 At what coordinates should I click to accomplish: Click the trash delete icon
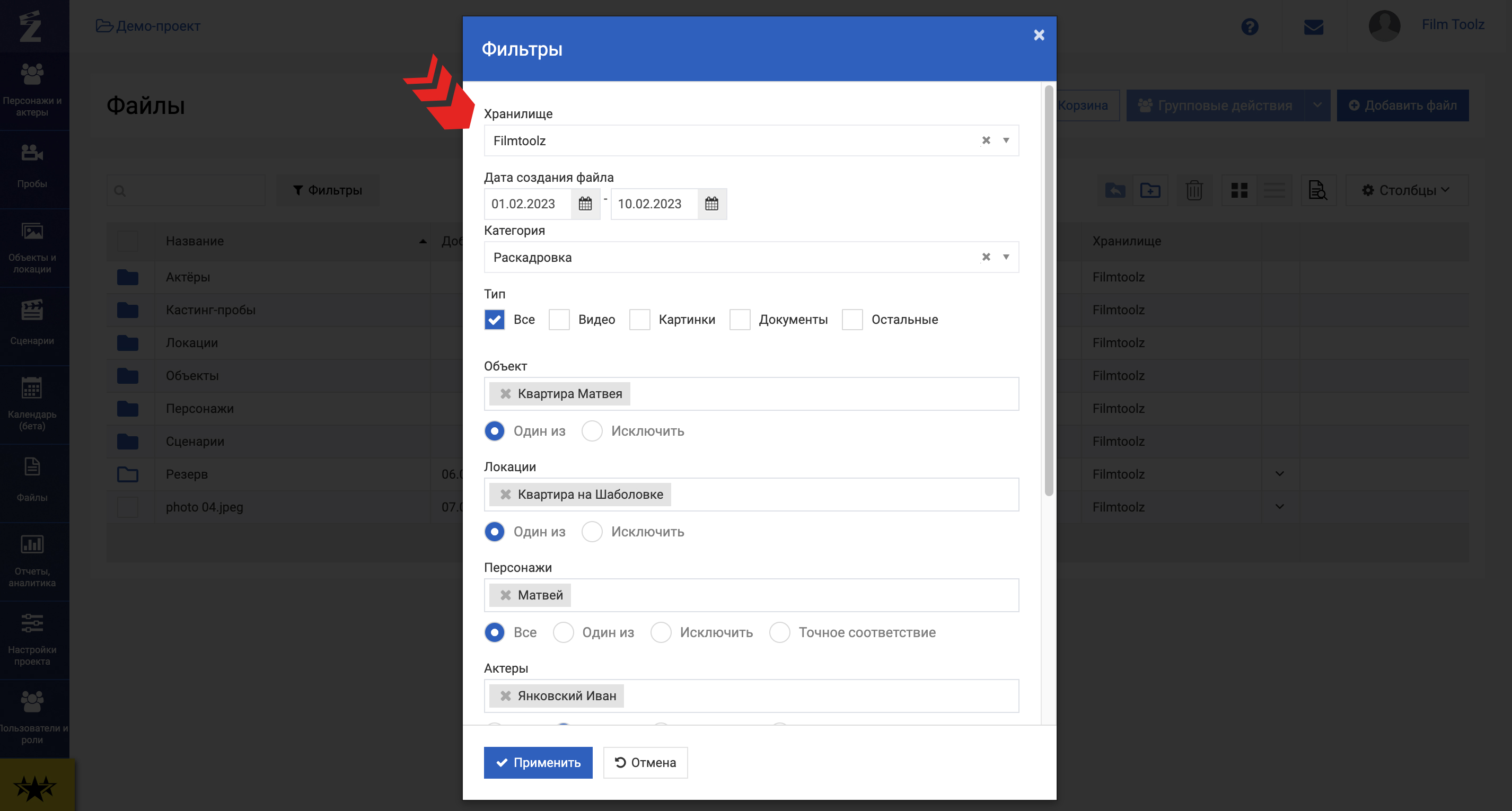[1194, 190]
